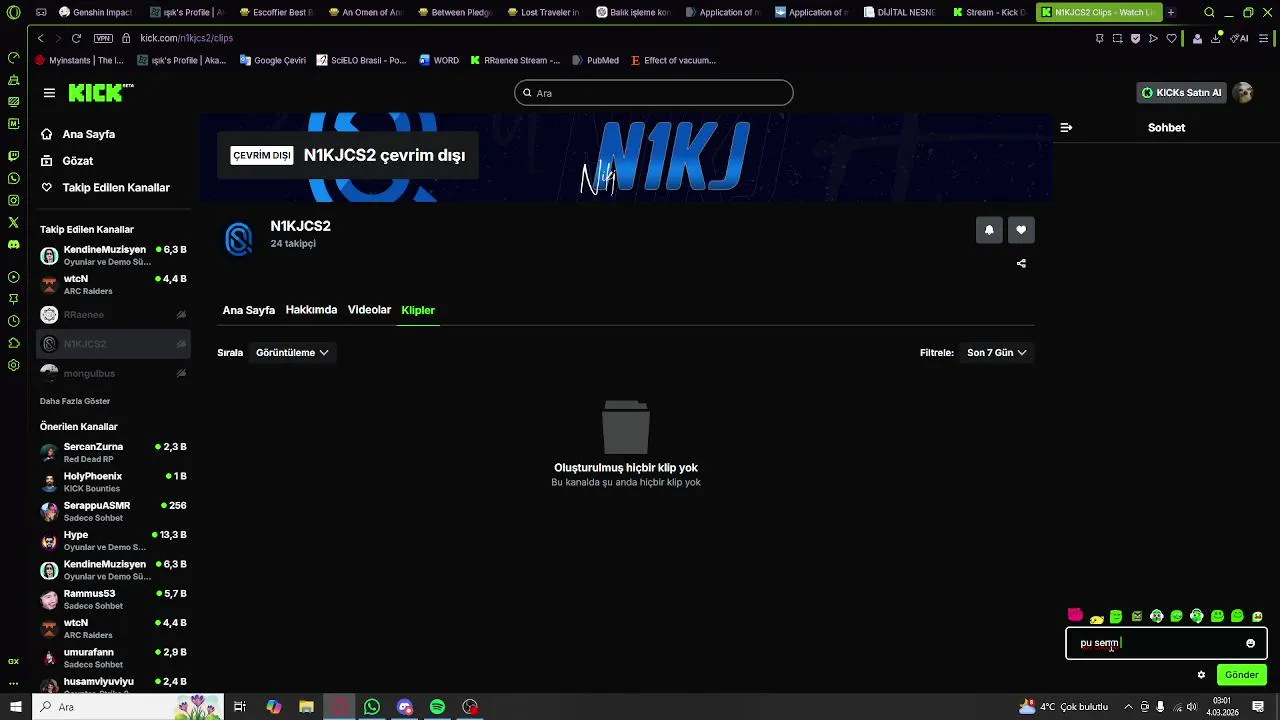Open a new browser tab with plus
Viewport: 1280px width, 720px height.
[1171, 12]
